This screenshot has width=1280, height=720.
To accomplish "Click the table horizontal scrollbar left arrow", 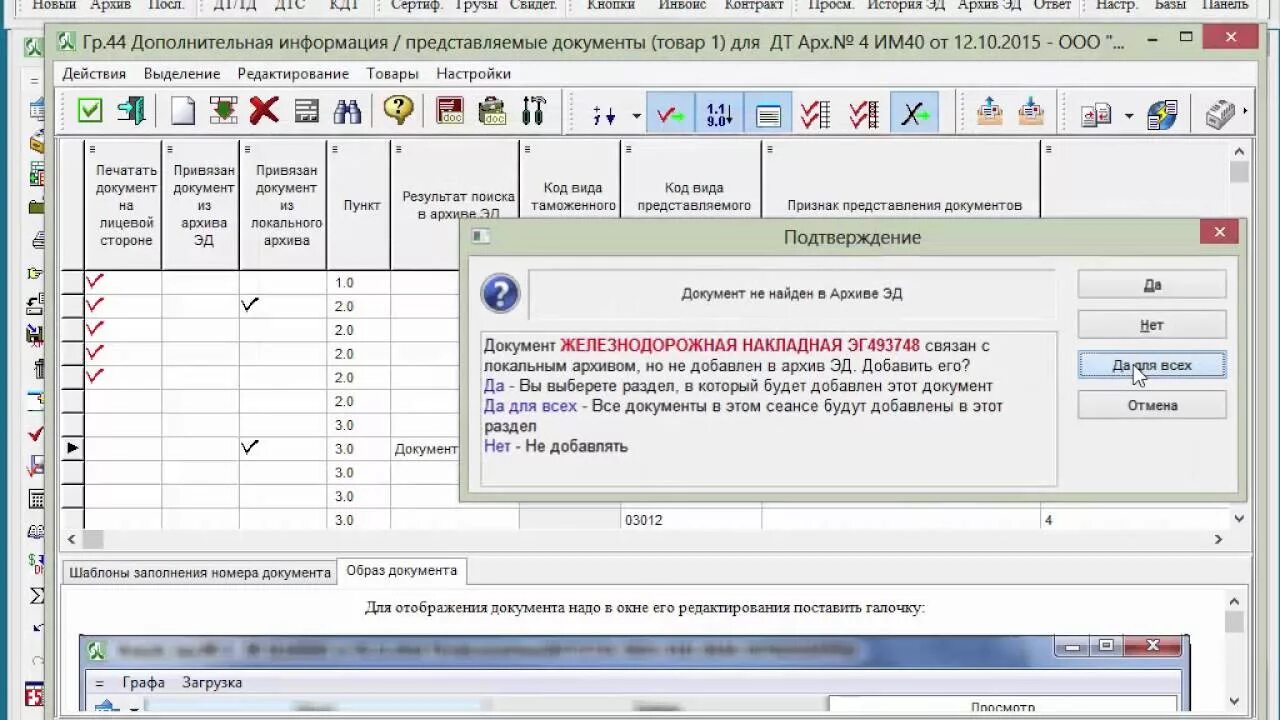I will pos(70,539).
